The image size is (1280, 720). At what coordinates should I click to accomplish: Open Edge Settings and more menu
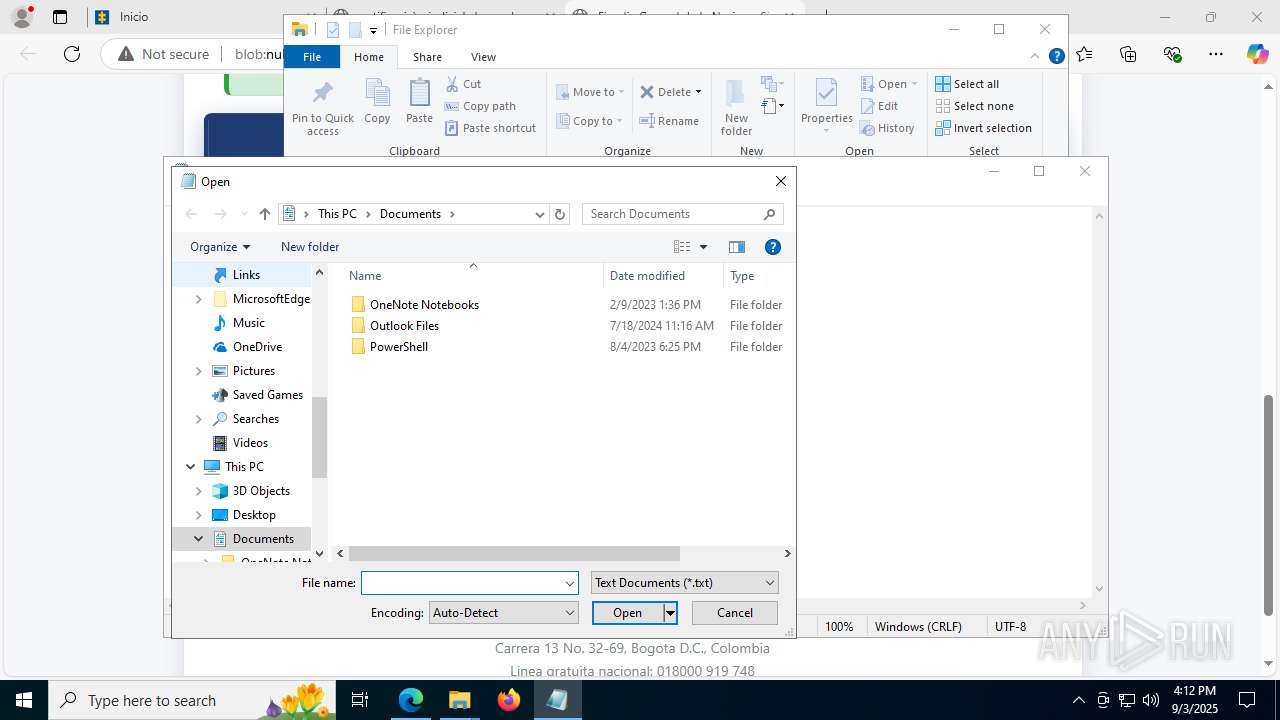(1215, 54)
